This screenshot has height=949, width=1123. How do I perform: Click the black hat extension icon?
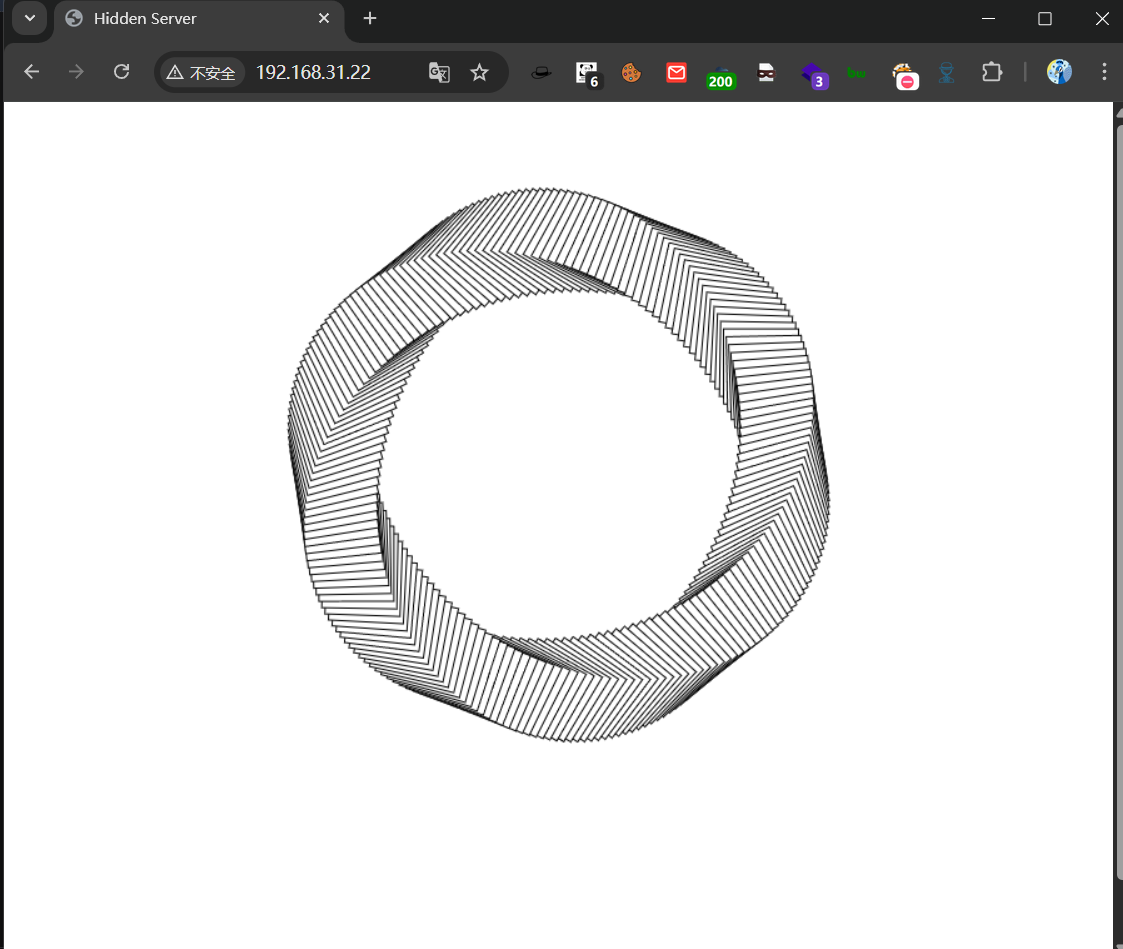click(541, 72)
